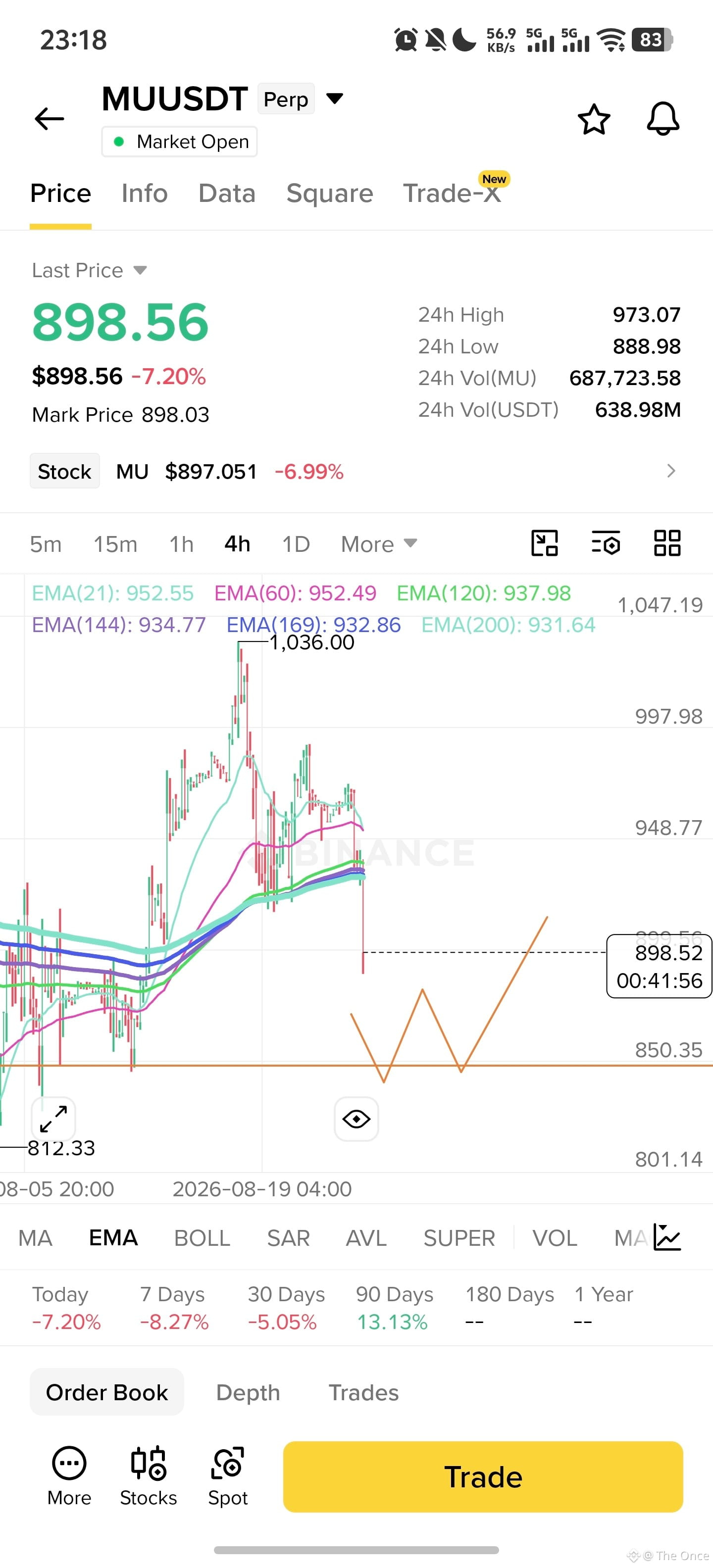The height and width of the screenshot is (1568, 713).
Task: Tap EMA(120) legend value
Action: coord(483,593)
